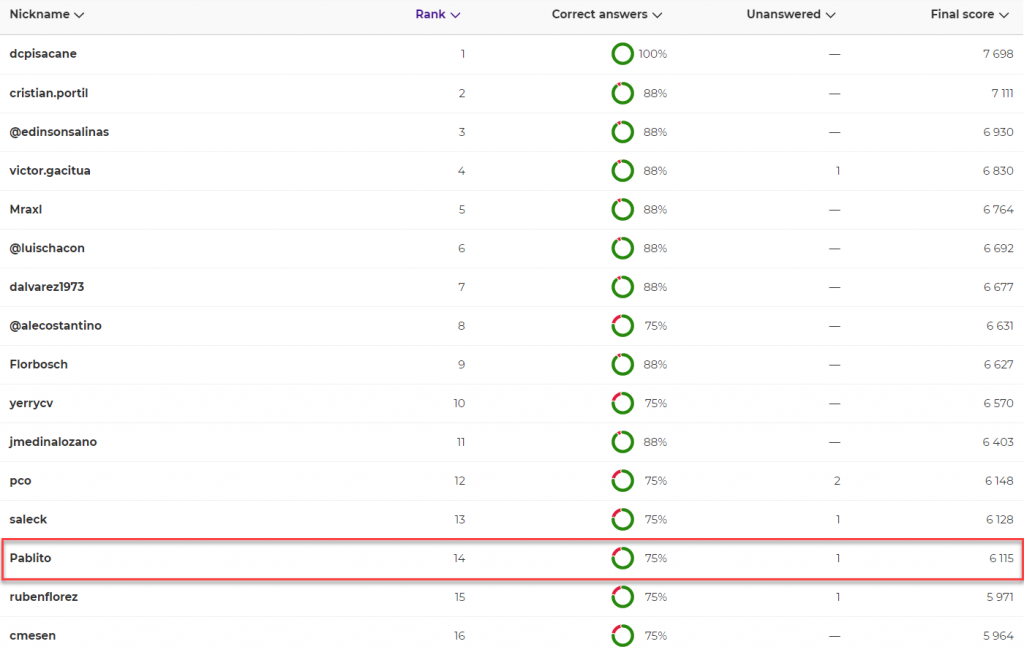
Task: Sort by Unanswered column header
Action: pyautogui.click(x=791, y=14)
